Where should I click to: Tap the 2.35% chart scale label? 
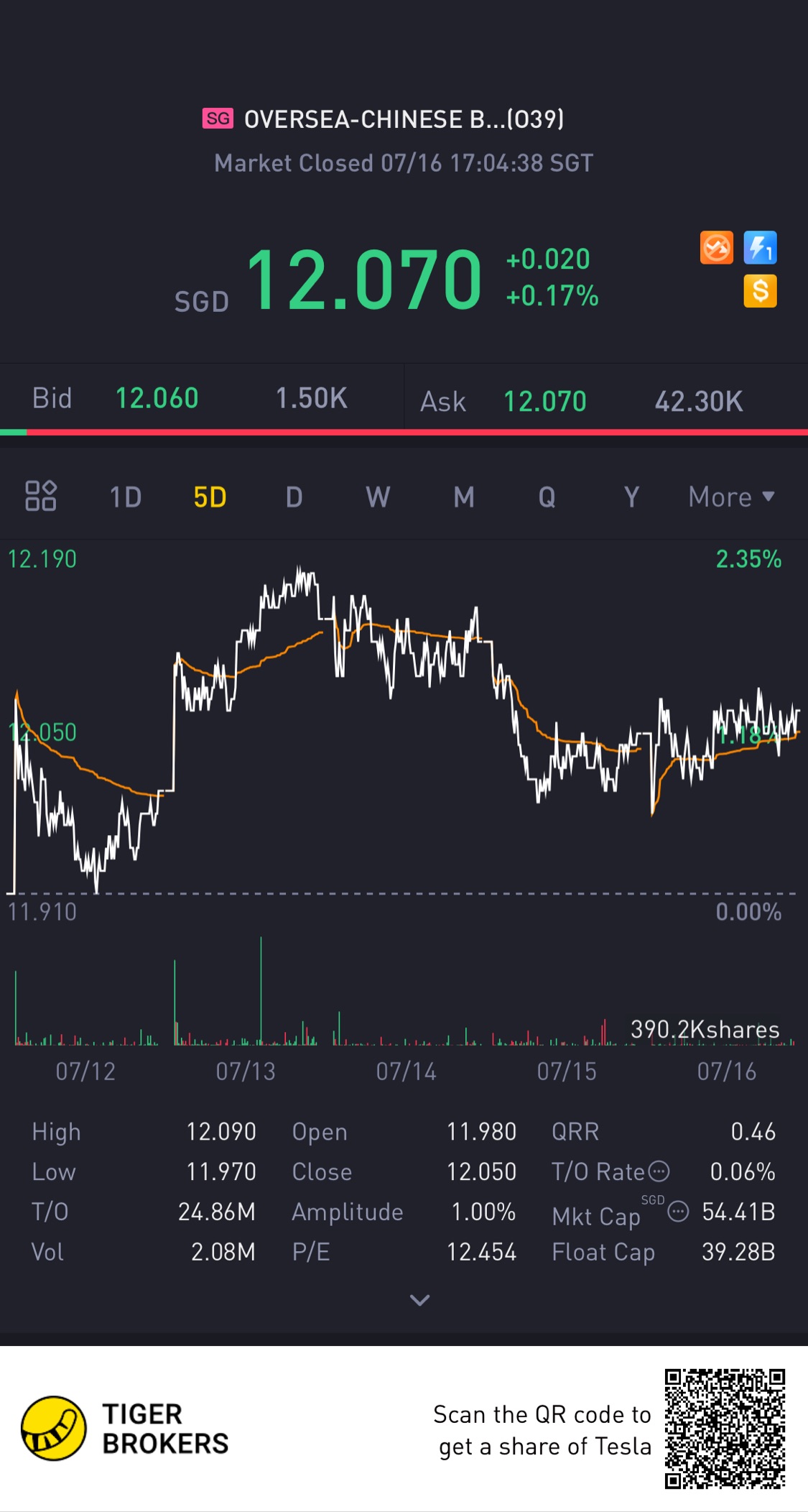tap(748, 559)
